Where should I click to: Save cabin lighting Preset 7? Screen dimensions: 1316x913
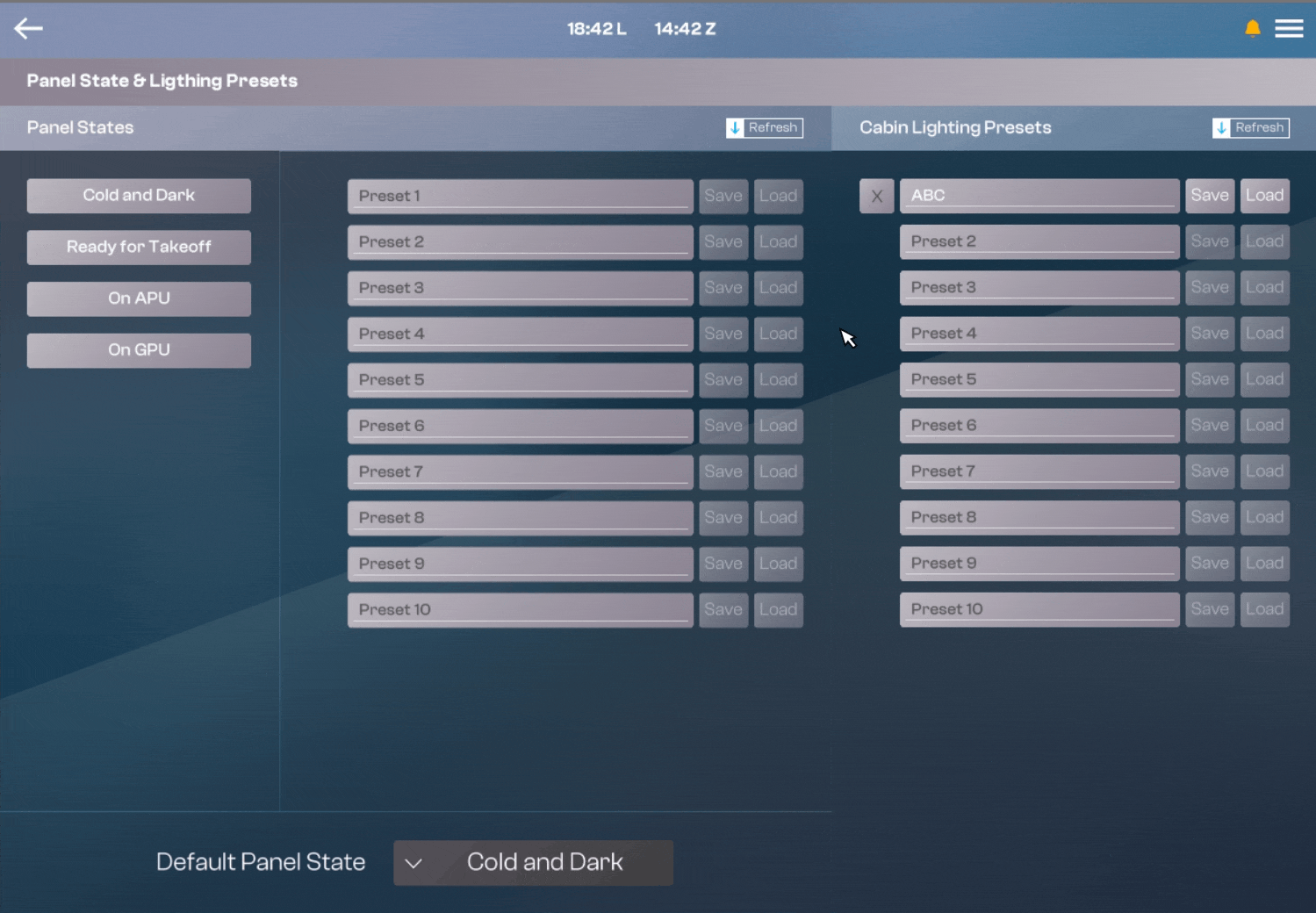tap(1210, 471)
